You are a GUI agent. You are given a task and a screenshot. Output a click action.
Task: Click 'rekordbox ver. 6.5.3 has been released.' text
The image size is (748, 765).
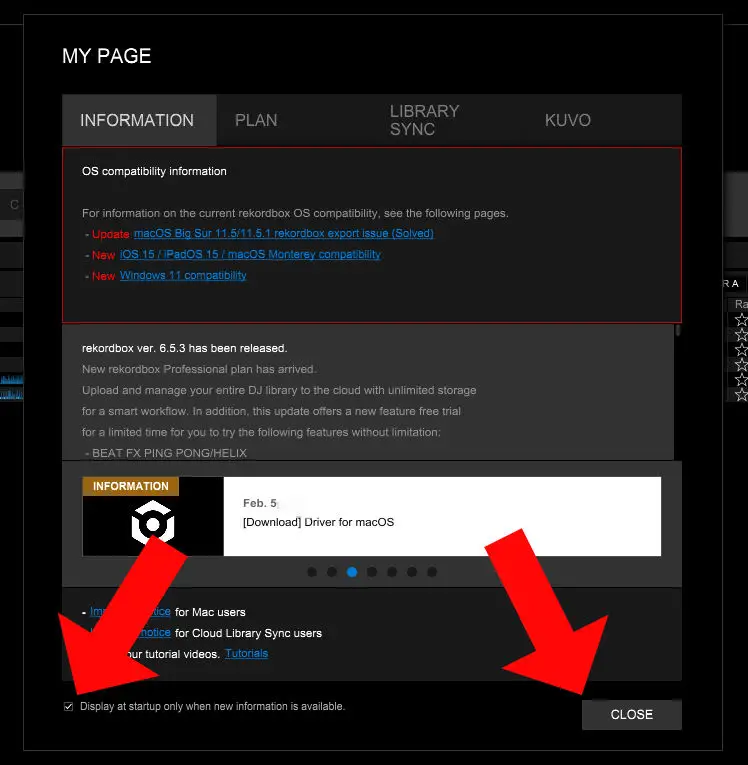click(x=184, y=348)
